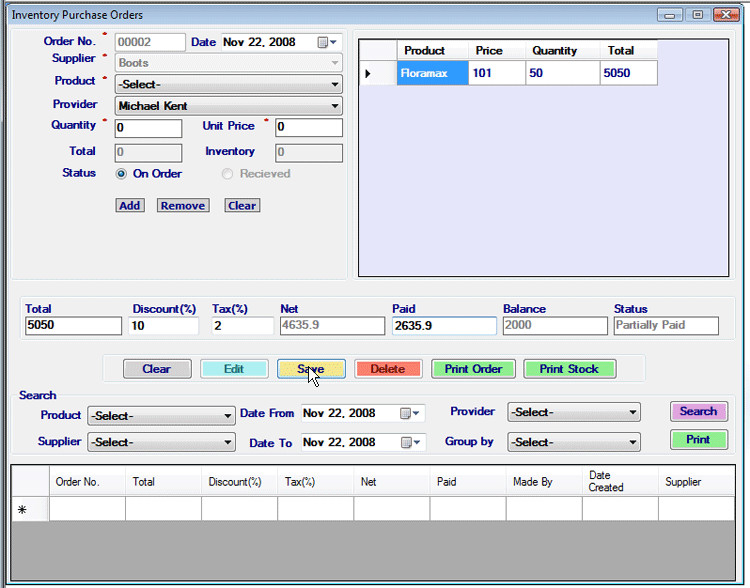
Task: Click the Discount(%) column header in results grid
Action: click(240, 481)
